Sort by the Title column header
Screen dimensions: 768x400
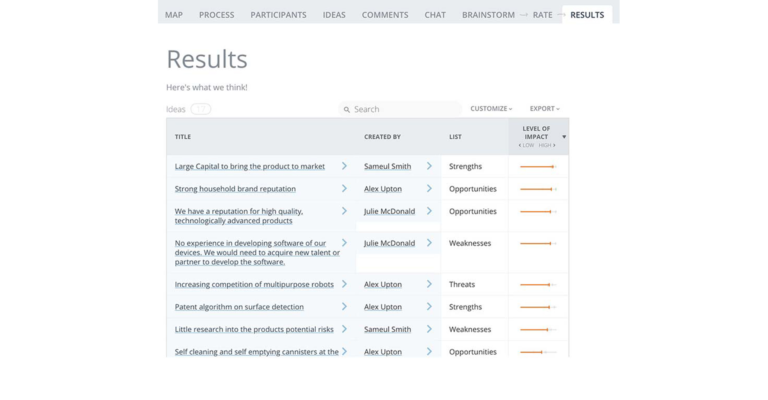tap(183, 137)
